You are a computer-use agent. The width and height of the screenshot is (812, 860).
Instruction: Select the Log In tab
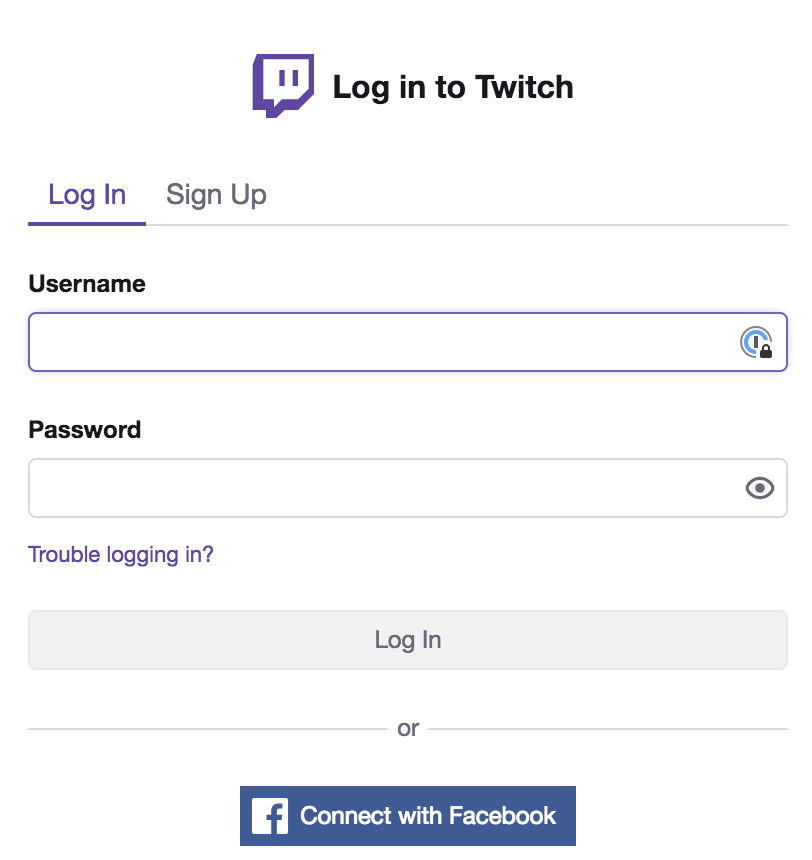point(87,195)
